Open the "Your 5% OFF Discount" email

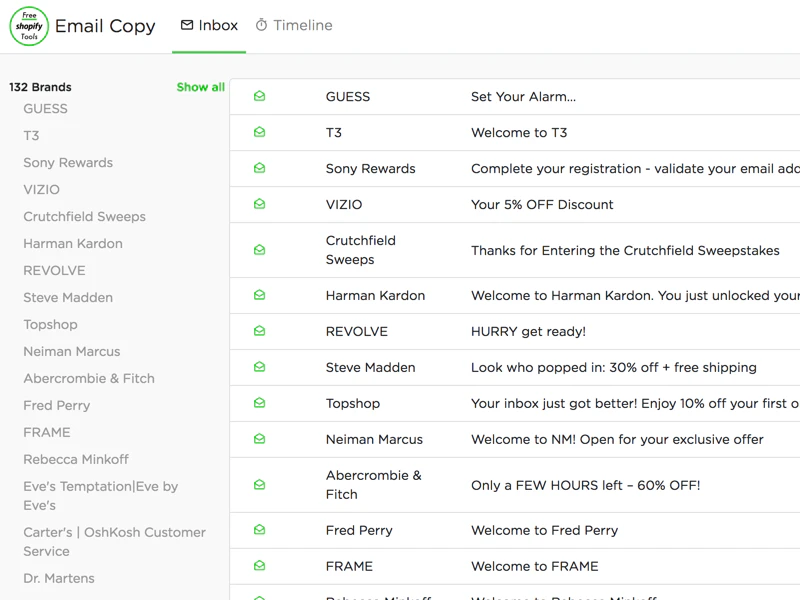pyautogui.click(x=542, y=205)
